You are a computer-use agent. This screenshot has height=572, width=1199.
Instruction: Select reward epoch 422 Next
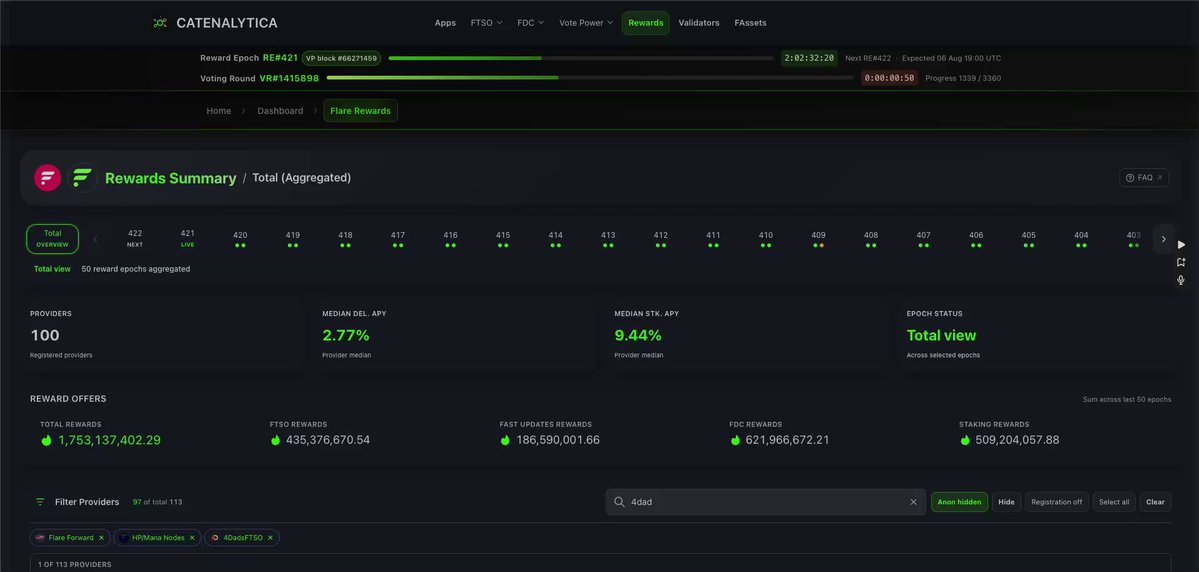pyautogui.click(x=135, y=239)
